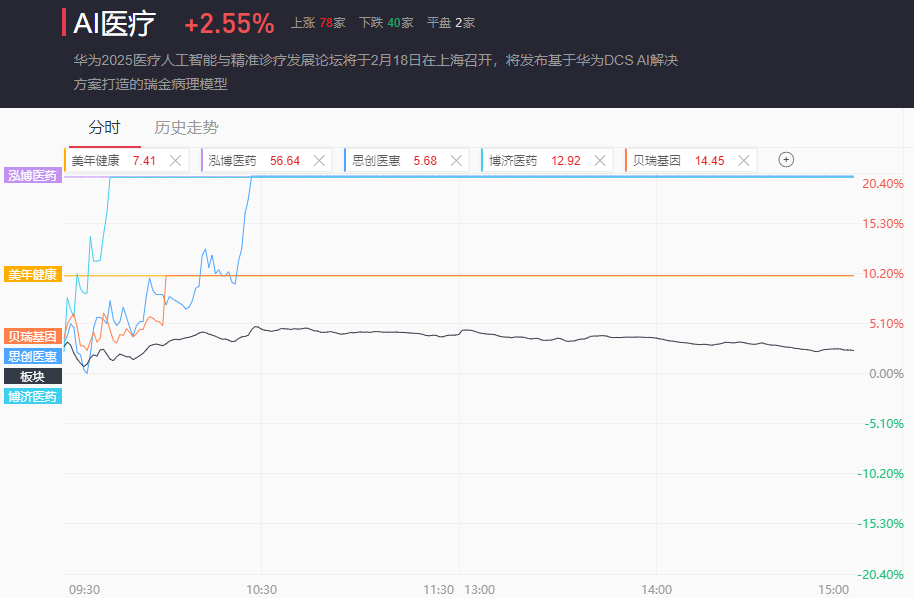Toggle the 美年健康 orange series label
Screen dimensions: 914x598
33,274
